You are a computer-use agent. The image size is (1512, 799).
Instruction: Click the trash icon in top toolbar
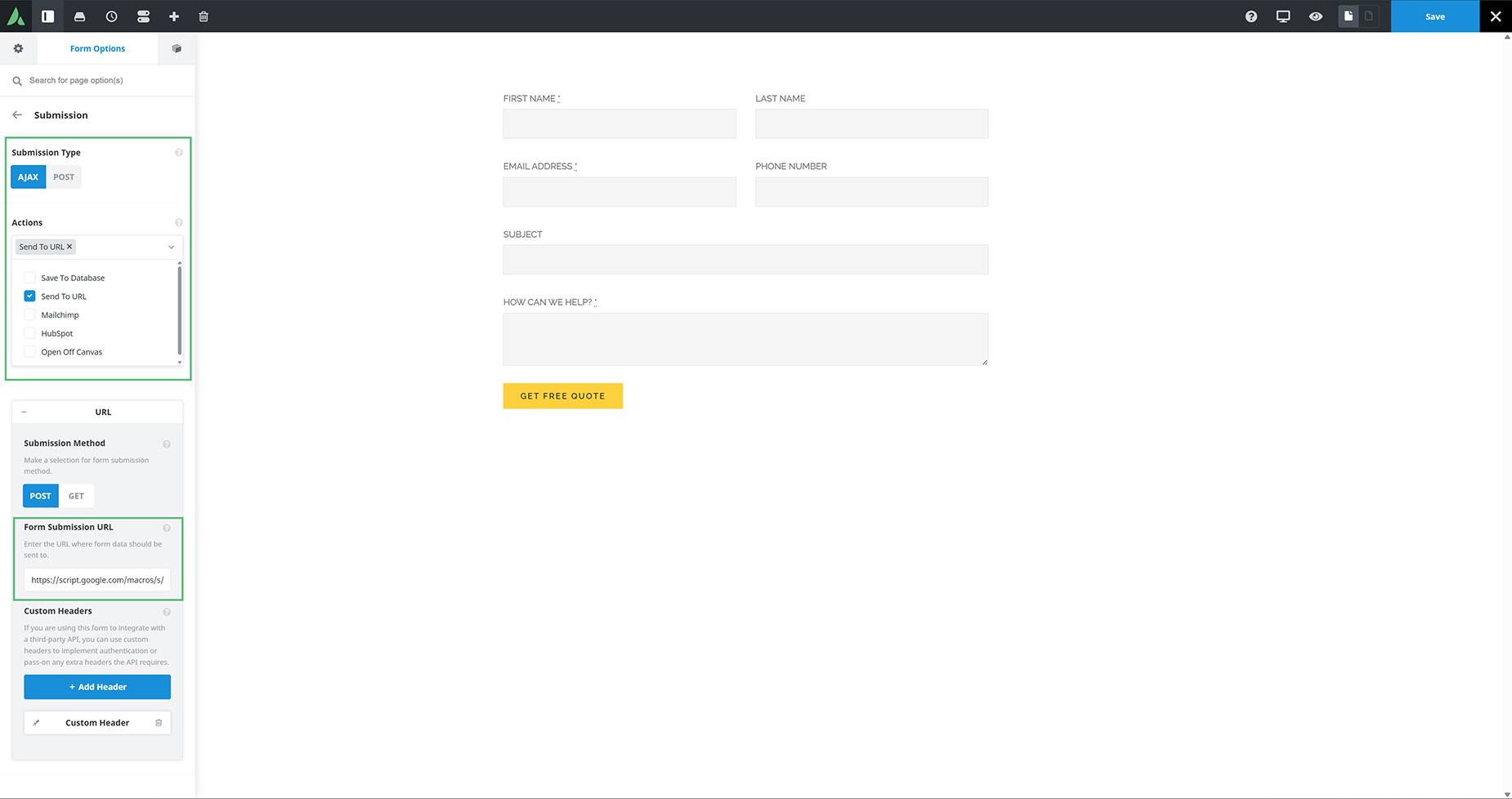[x=204, y=16]
